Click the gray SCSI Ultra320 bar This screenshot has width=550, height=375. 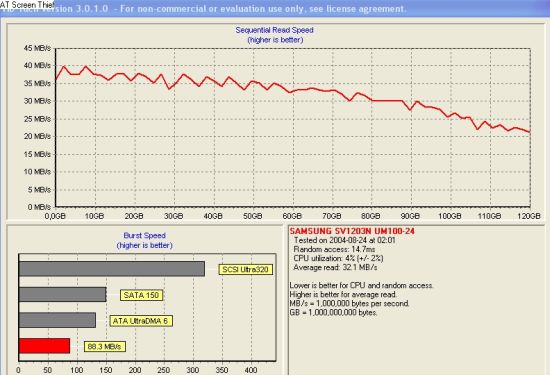(112, 269)
